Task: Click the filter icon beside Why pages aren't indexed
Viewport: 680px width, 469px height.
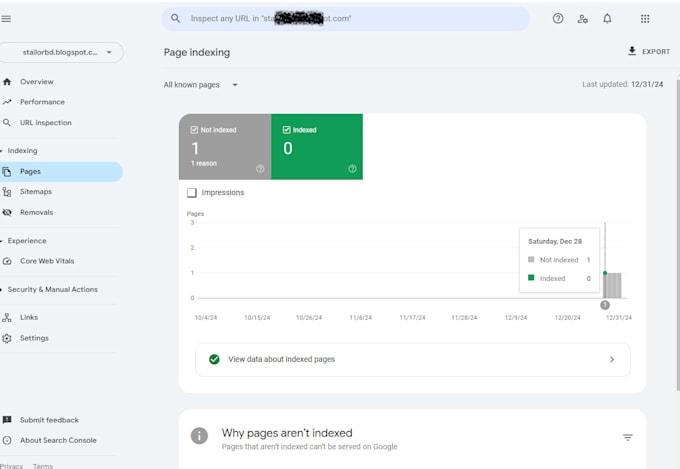Action: pos(628,437)
